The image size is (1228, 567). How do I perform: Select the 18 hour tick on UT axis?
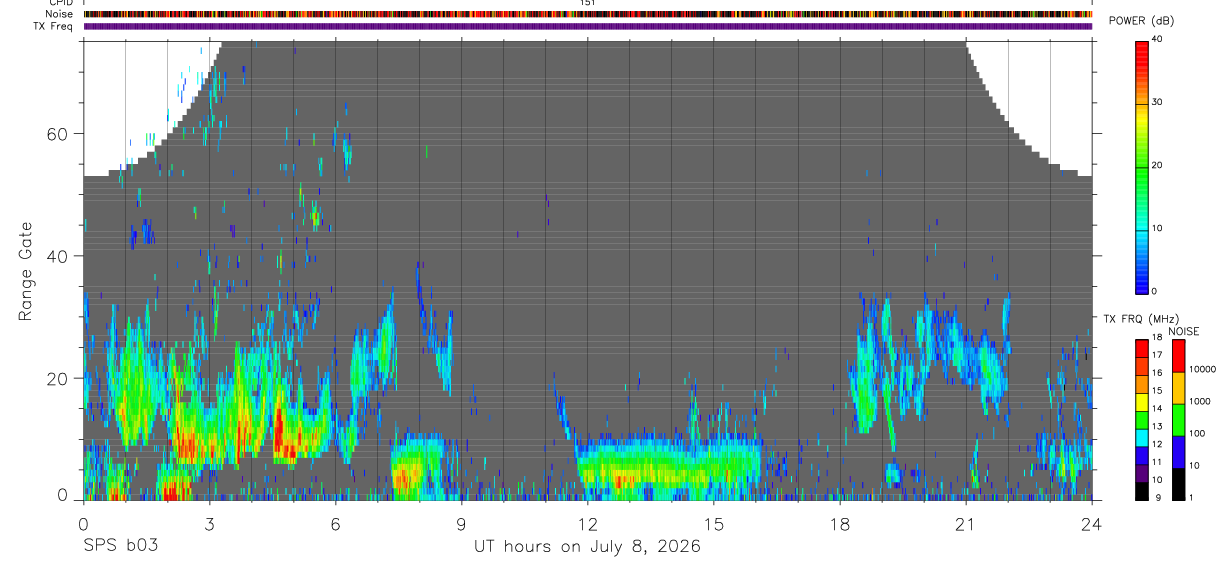[x=840, y=523]
